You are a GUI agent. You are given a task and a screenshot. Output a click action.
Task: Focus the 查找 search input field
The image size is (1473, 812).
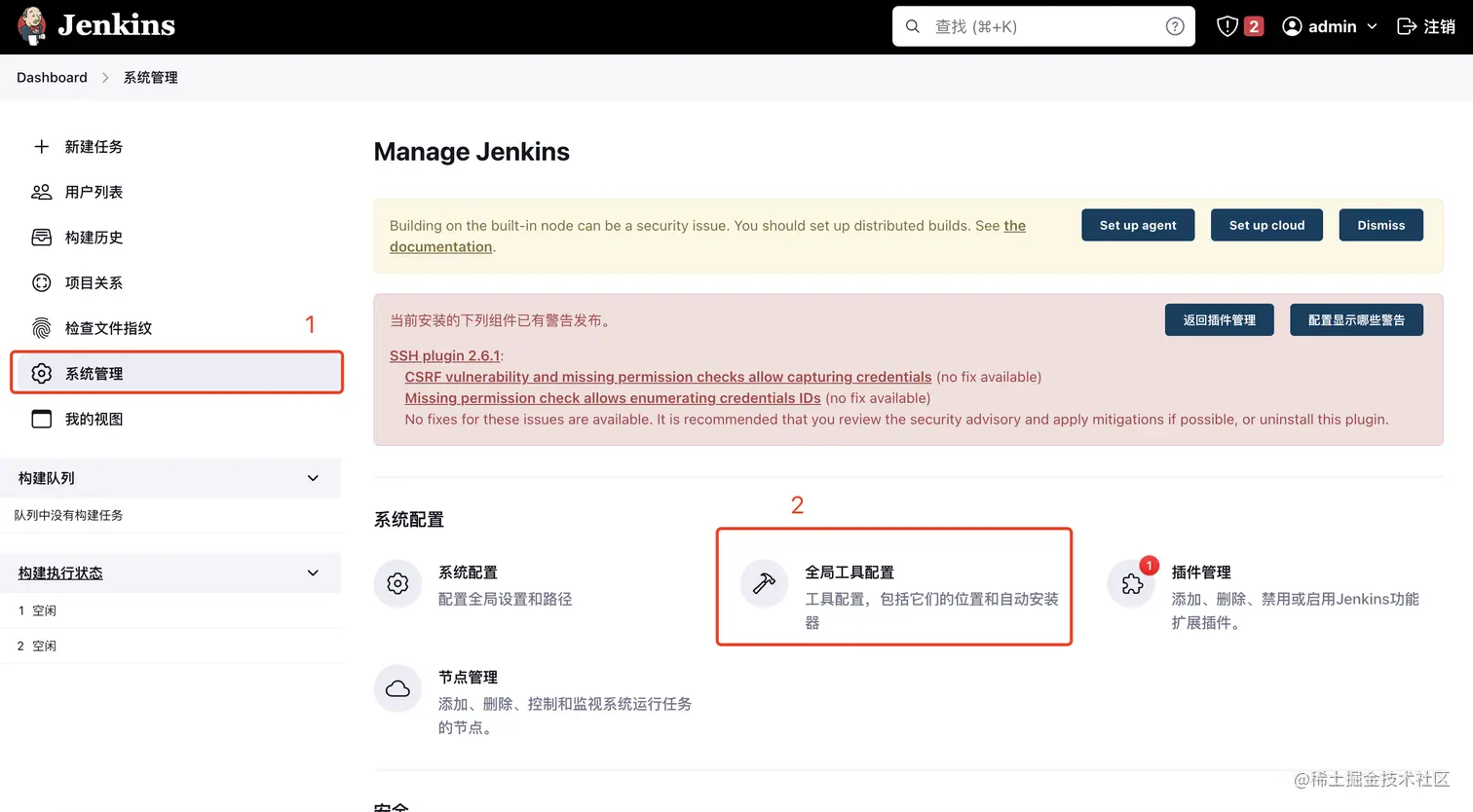pyautogui.click(x=1043, y=26)
